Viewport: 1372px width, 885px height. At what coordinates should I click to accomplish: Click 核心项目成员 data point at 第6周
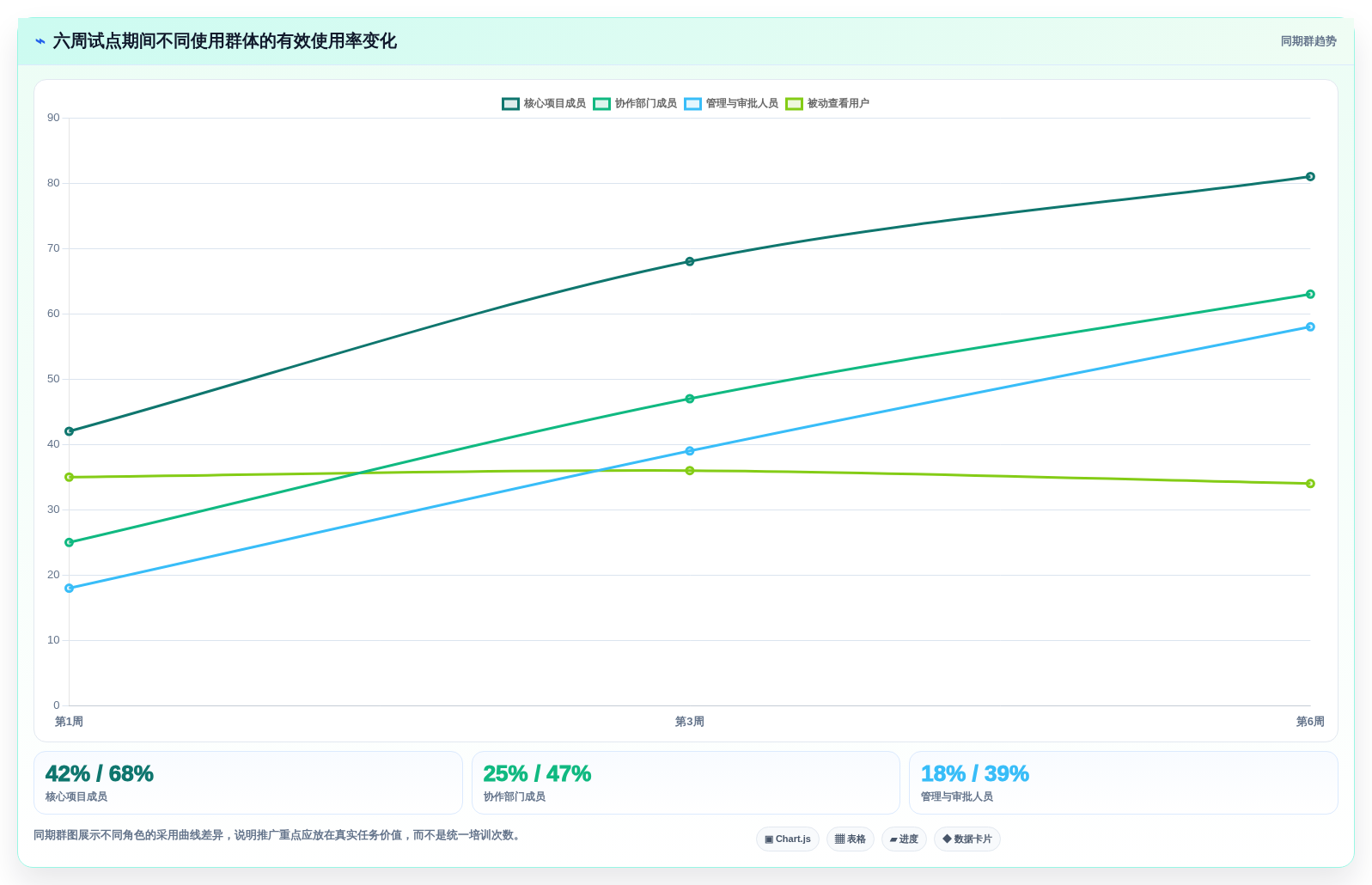[1310, 177]
